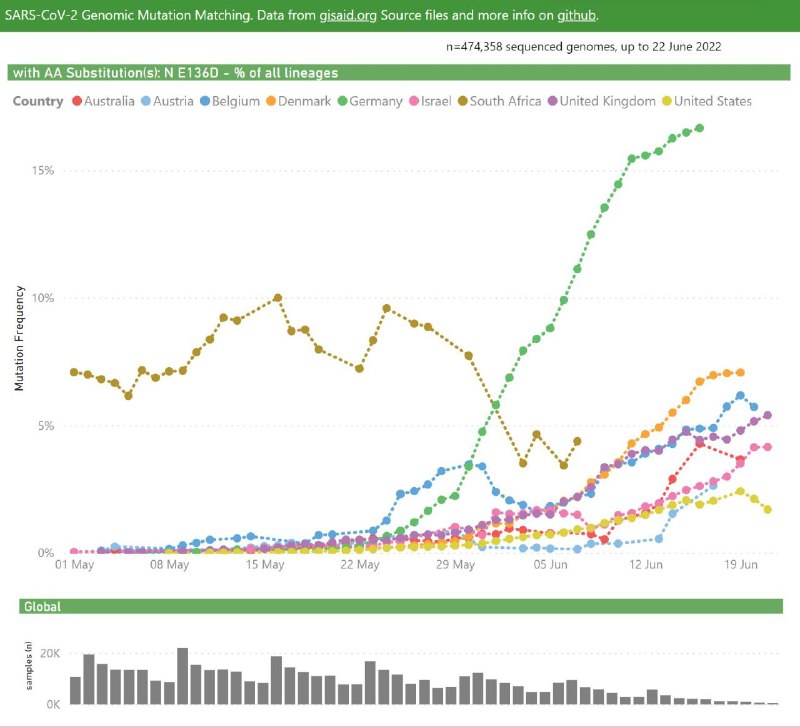Click the samples (n) axis title

click(x=29, y=666)
